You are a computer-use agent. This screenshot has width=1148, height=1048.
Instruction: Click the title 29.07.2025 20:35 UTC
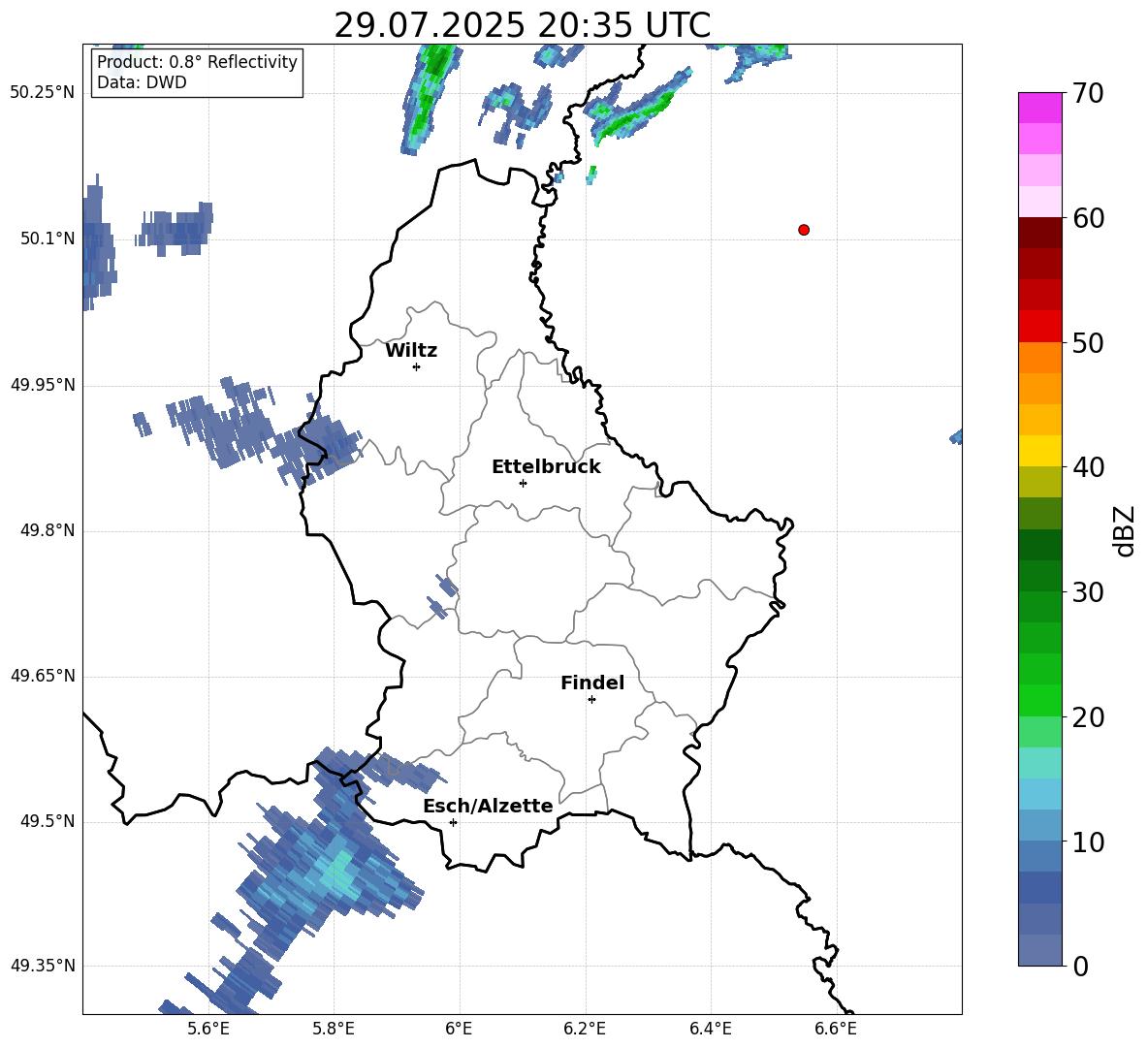coord(522,25)
